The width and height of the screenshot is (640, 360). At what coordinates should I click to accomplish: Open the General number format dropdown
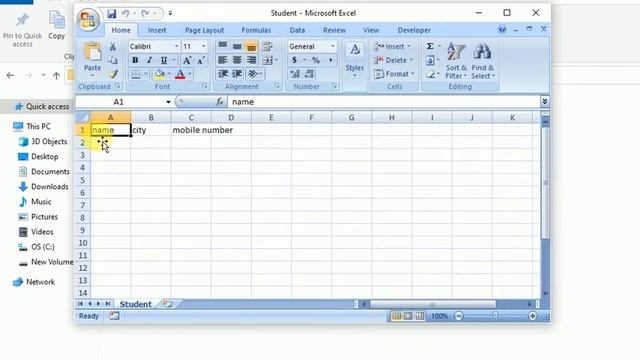[333, 47]
